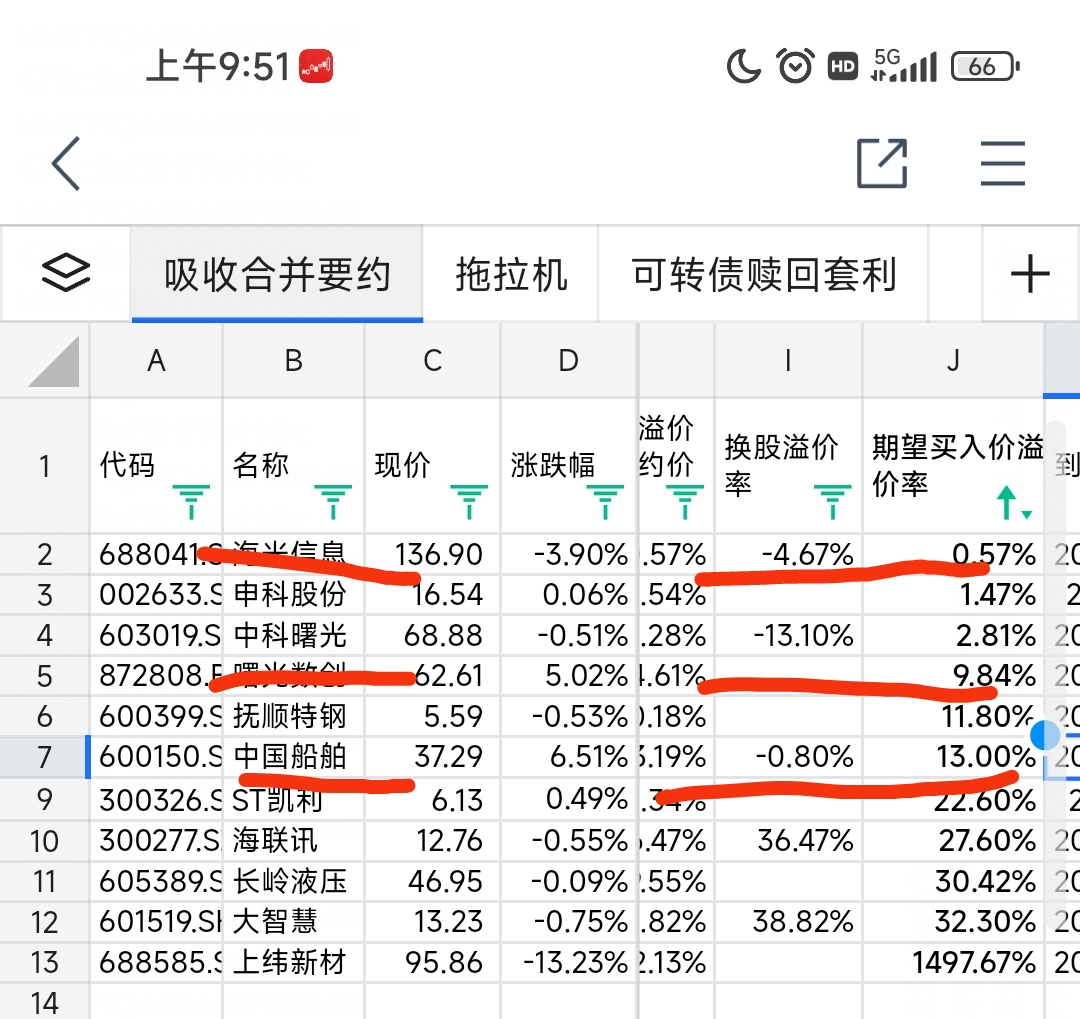Select cell 中科曙光
The height and width of the screenshot is (1019, 1080).
pos(294,635)
